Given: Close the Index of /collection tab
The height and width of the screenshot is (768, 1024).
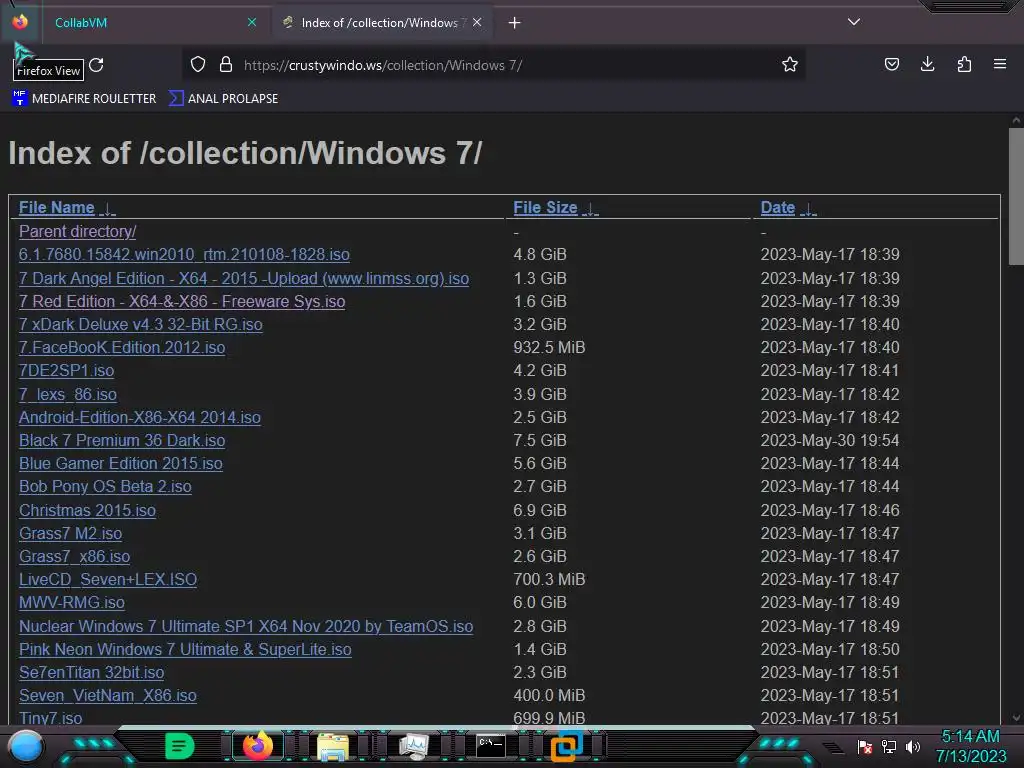Looking at the screenshot, I should [477, 22].
